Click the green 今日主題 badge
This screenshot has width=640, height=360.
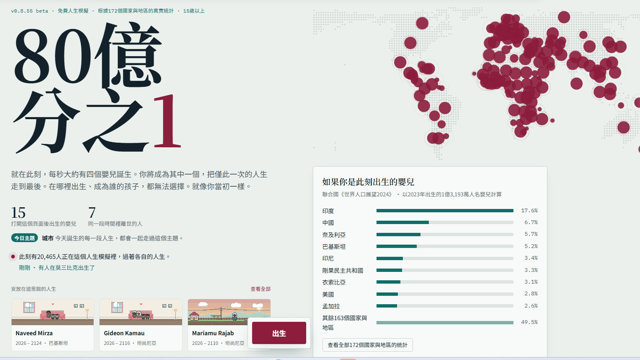point(24,238)
